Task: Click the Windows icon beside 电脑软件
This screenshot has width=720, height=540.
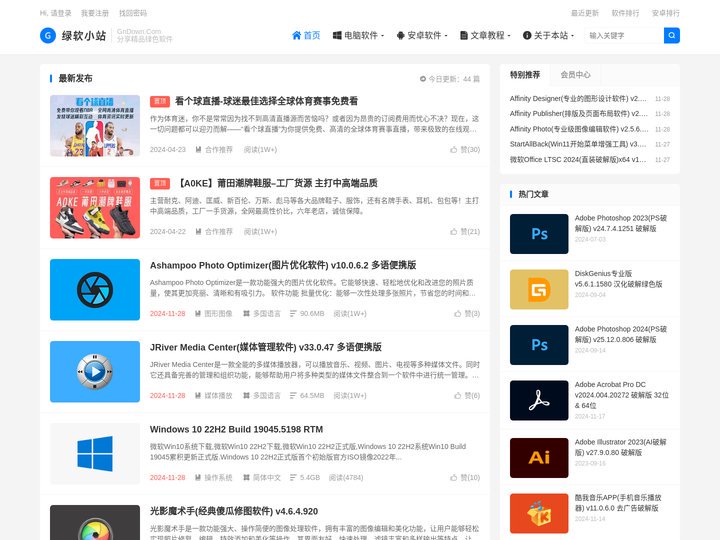Action: point(337,35)
